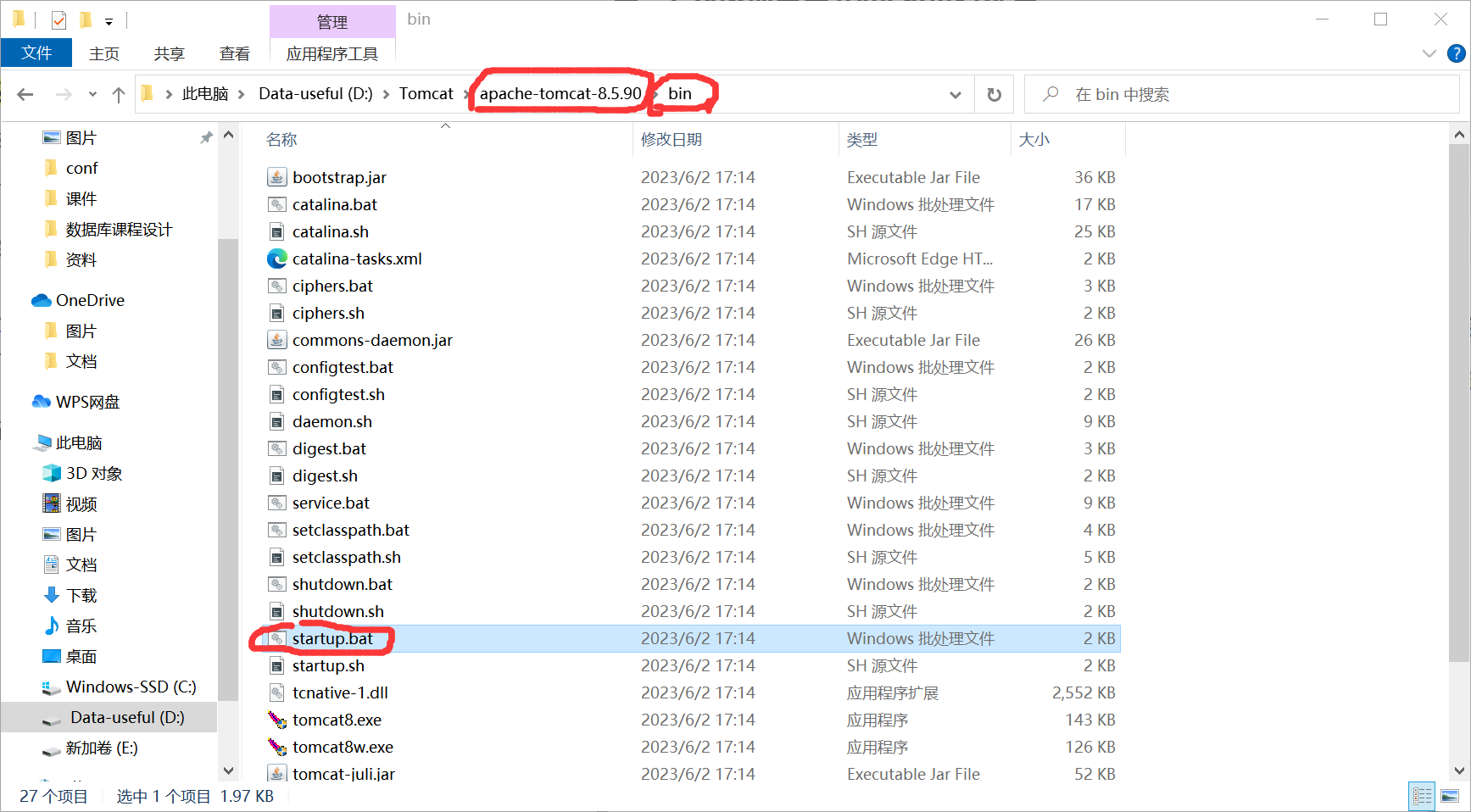Click the New Folder quick access icon
The height and width of the screenshot is (812, 1471).
86,19
